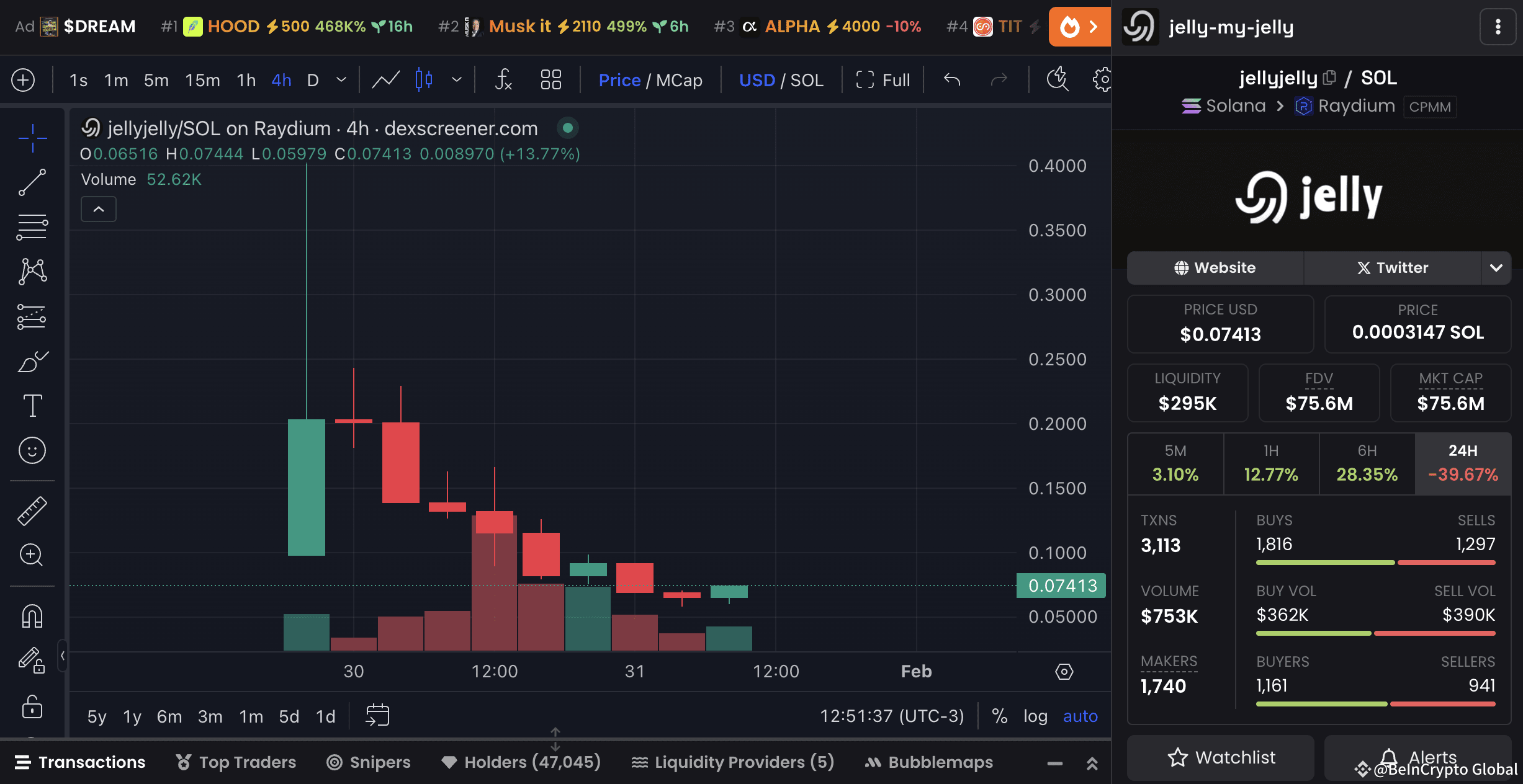
Task: Toggle magnet snap mode in drawing toolbar
Action: 31,616
